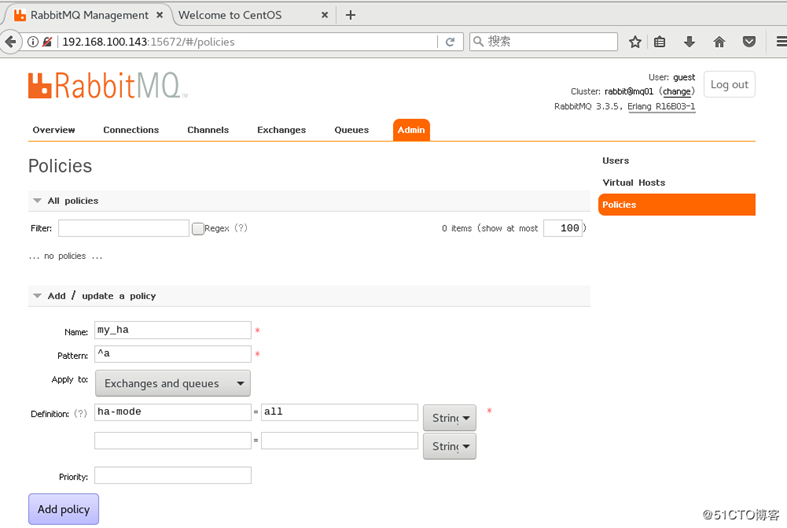Open the bookmarks list icon
The image size is (787, 528).
[x=660, y=42]
